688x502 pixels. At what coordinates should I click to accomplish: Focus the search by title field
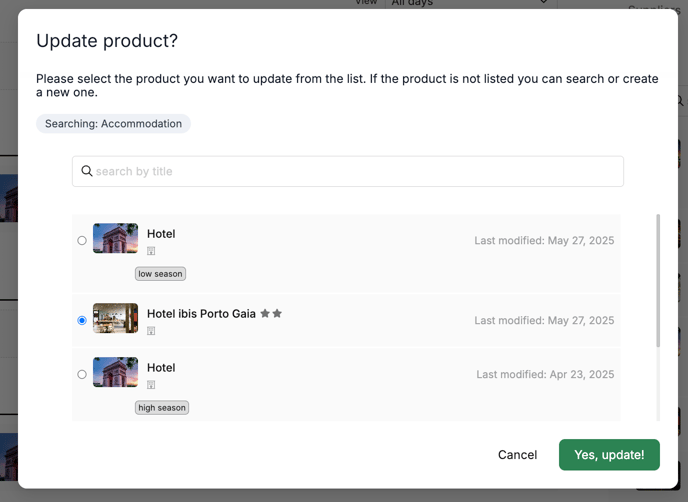pos(348,171)
